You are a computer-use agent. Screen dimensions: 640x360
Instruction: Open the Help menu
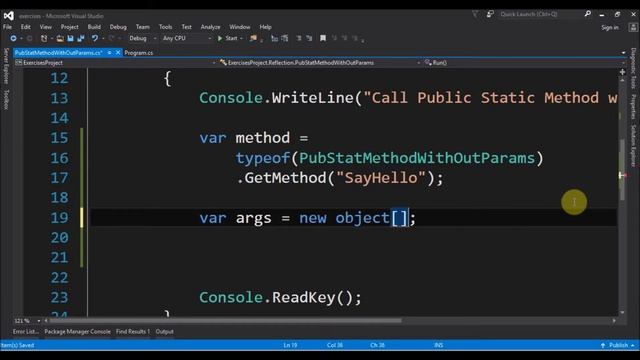pos(265,27)
